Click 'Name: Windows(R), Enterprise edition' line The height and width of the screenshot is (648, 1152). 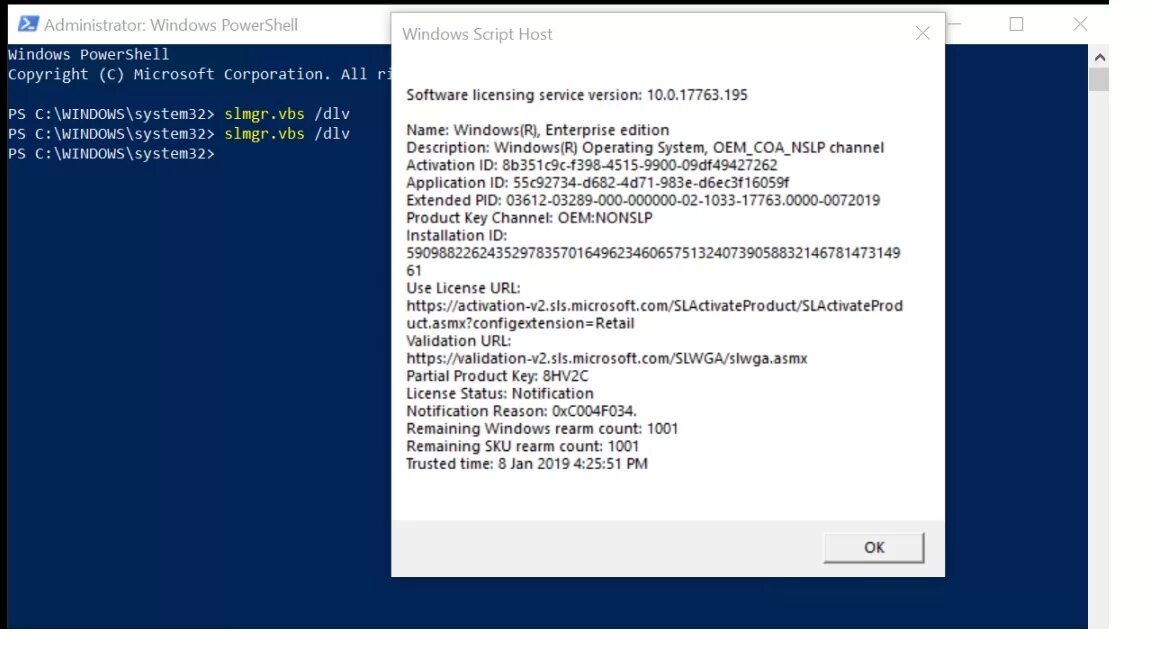538,130
